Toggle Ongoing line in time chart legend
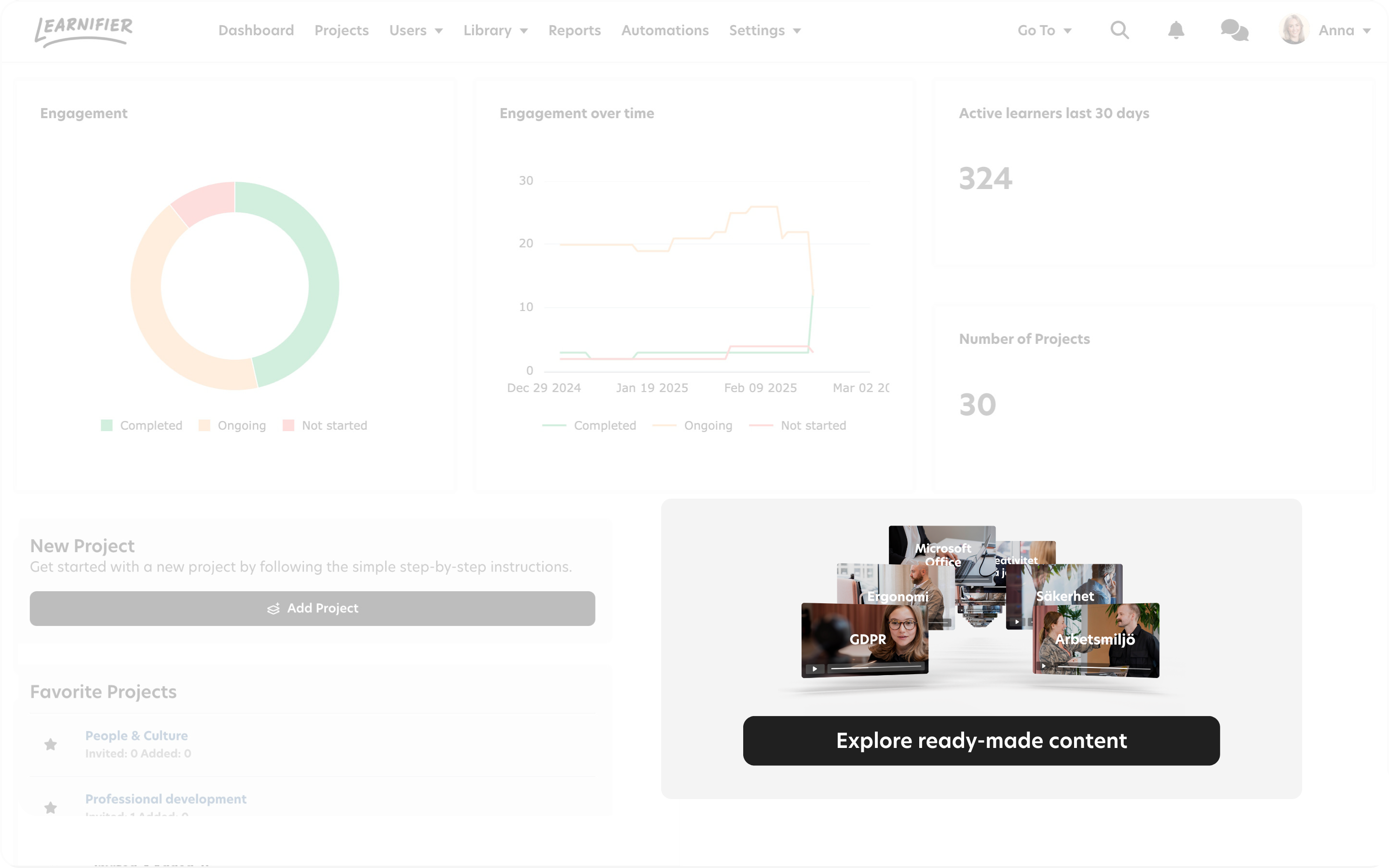The width and height of the screenshot is (1389, 868). 693,425
